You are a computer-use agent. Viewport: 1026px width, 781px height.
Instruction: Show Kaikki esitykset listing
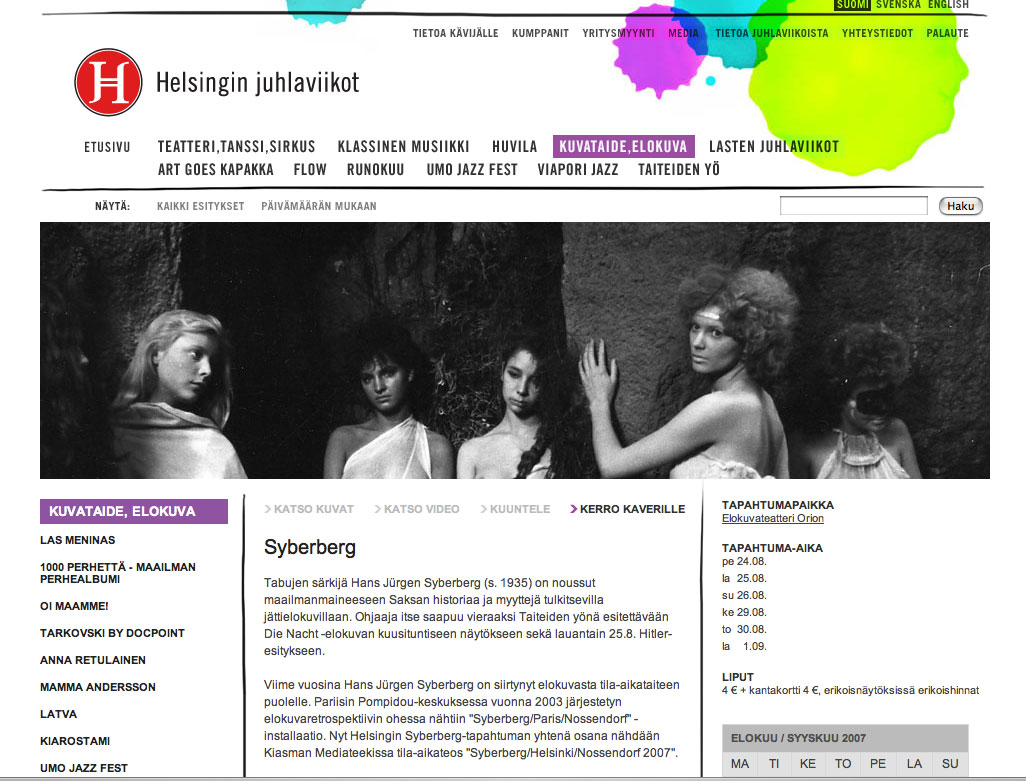200,206
